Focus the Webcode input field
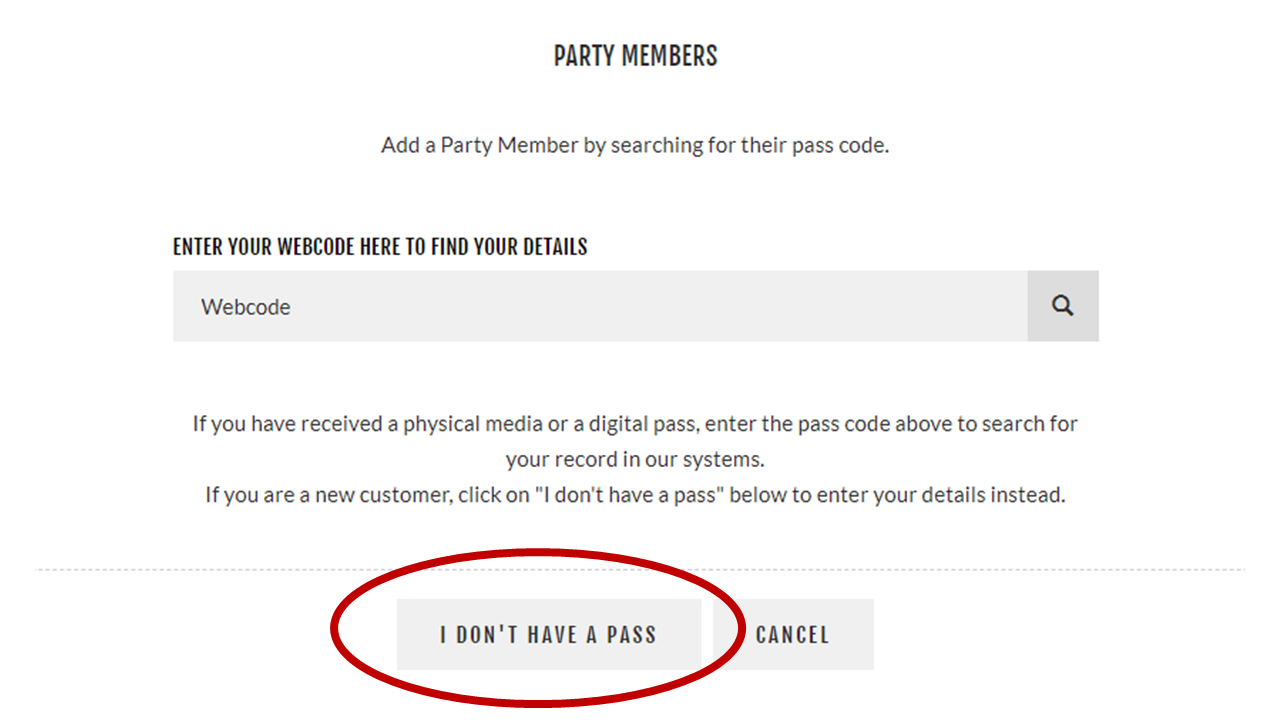Screen dimensions: 1280x720 [x=600, y=306]
